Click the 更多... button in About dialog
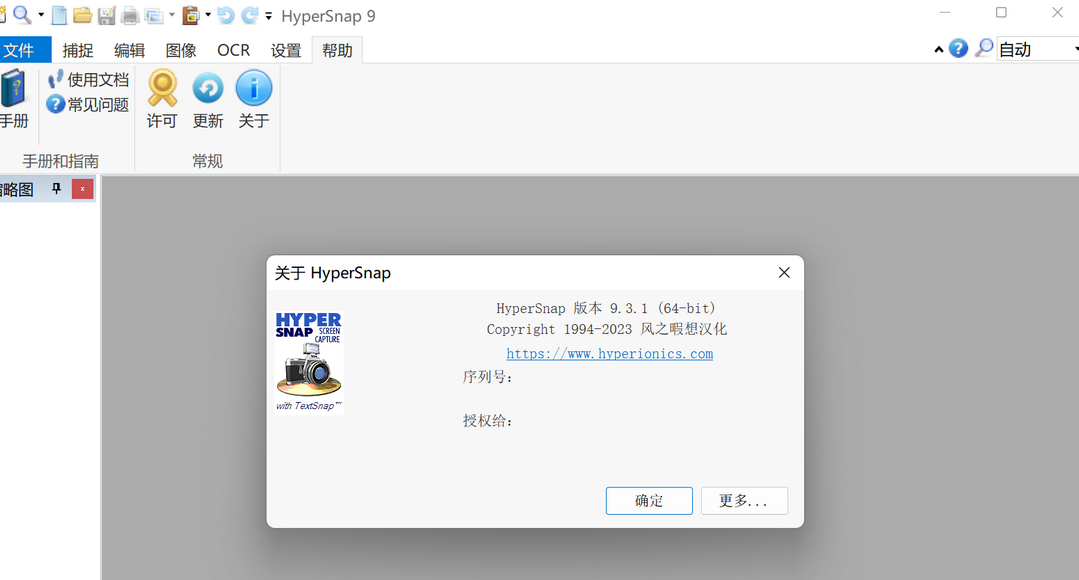This screenshot has width=1079, height=580. point(744,501)
